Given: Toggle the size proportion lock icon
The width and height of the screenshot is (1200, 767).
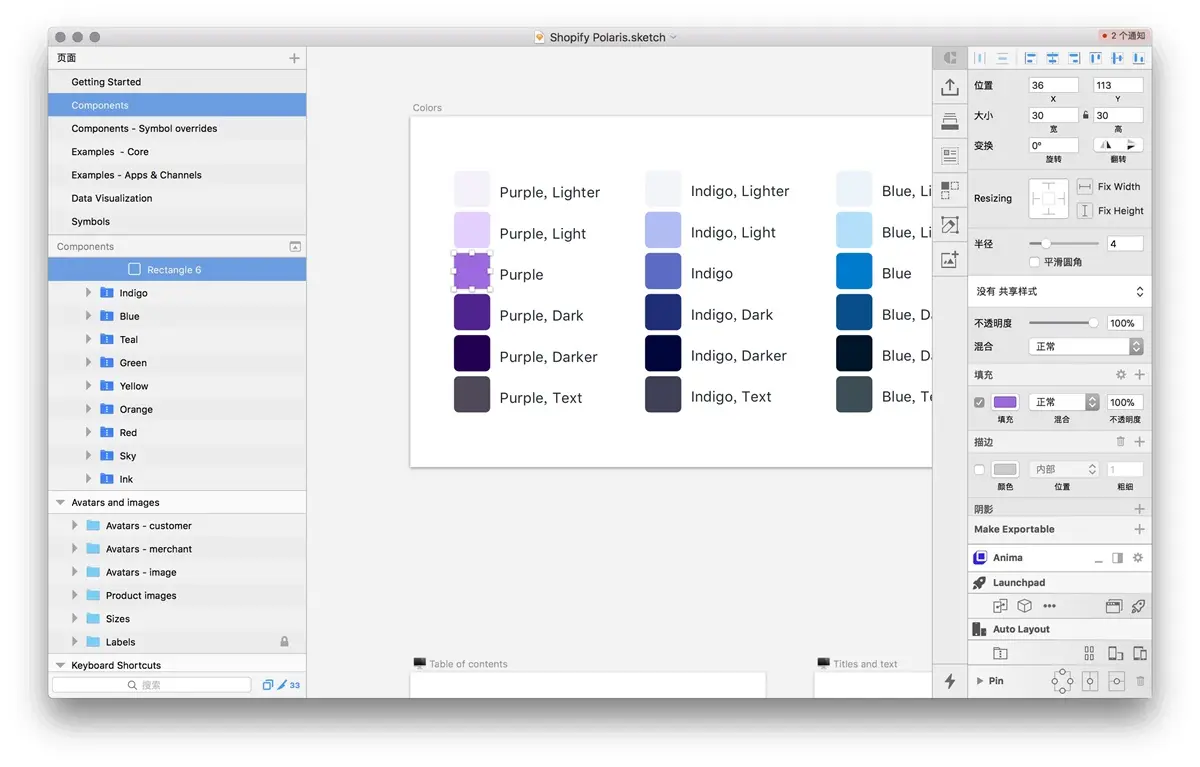Looking at the screenshot, I should tap(1085, 116).
